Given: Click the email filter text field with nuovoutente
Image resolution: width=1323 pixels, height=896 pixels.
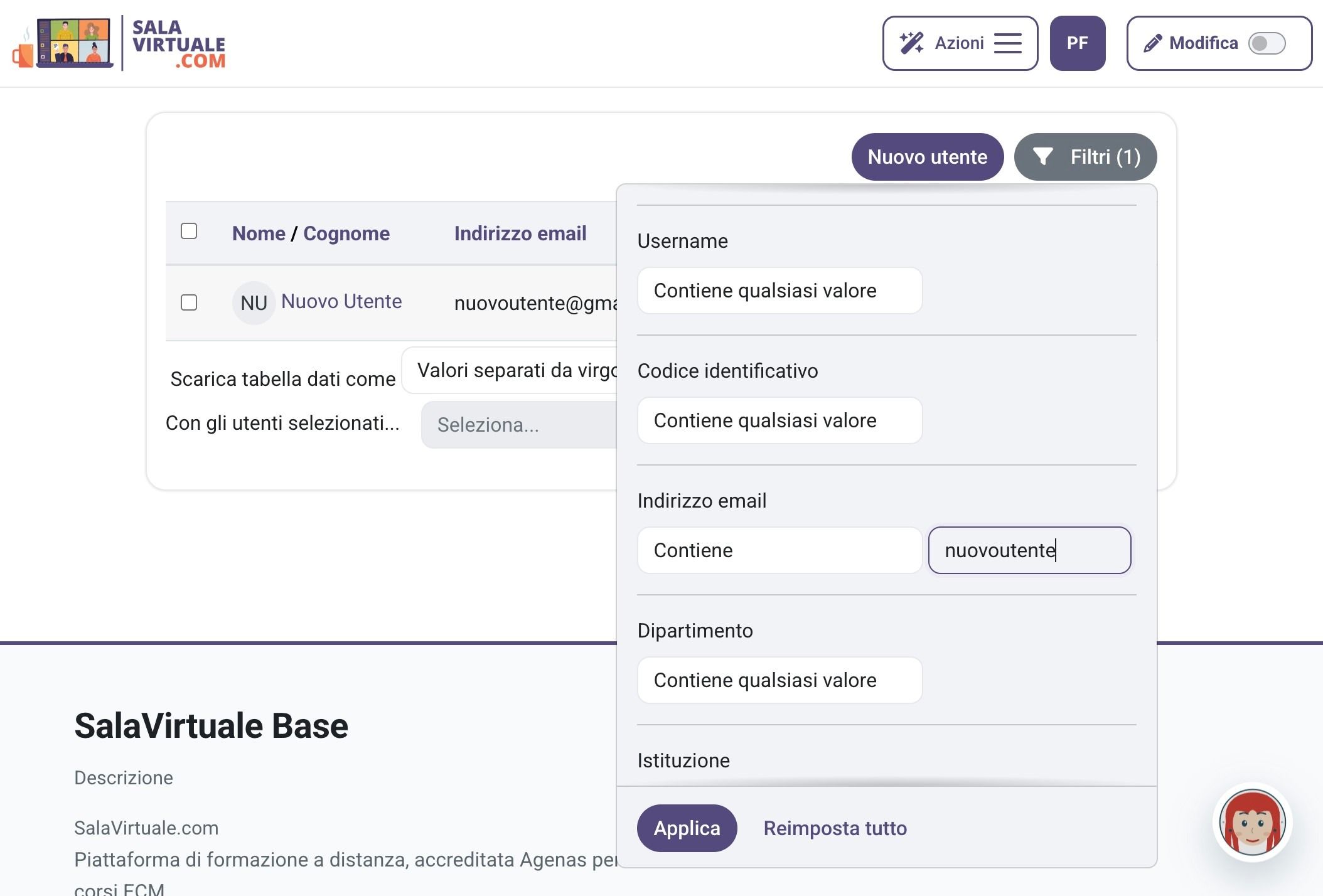Looking at the screenshot, I should (1029, 550).
